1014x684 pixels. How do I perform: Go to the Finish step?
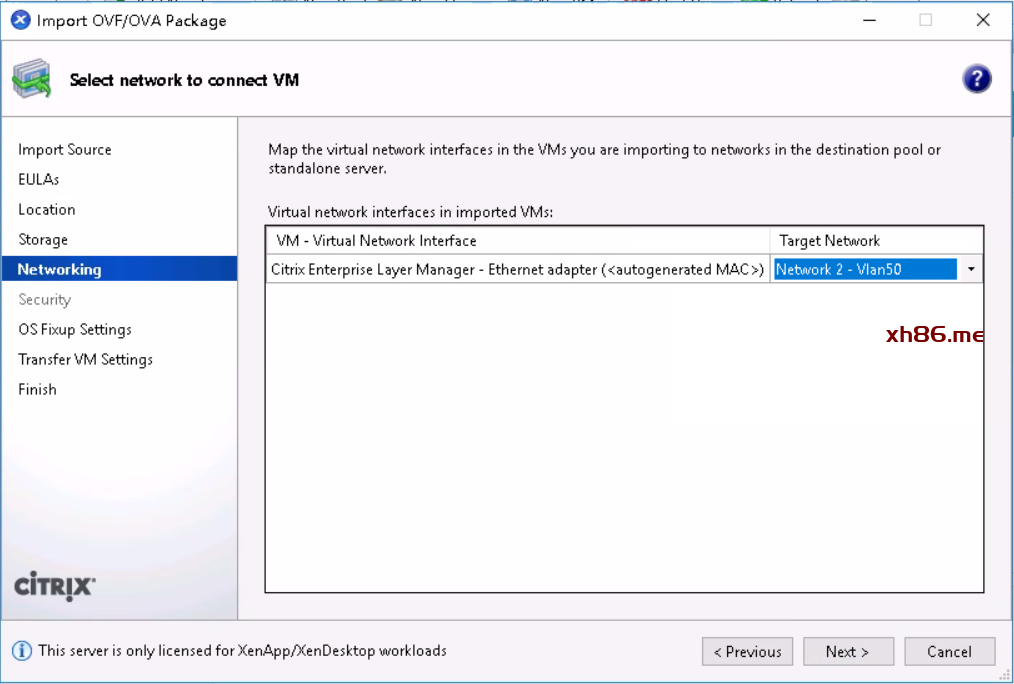[38, 390]
